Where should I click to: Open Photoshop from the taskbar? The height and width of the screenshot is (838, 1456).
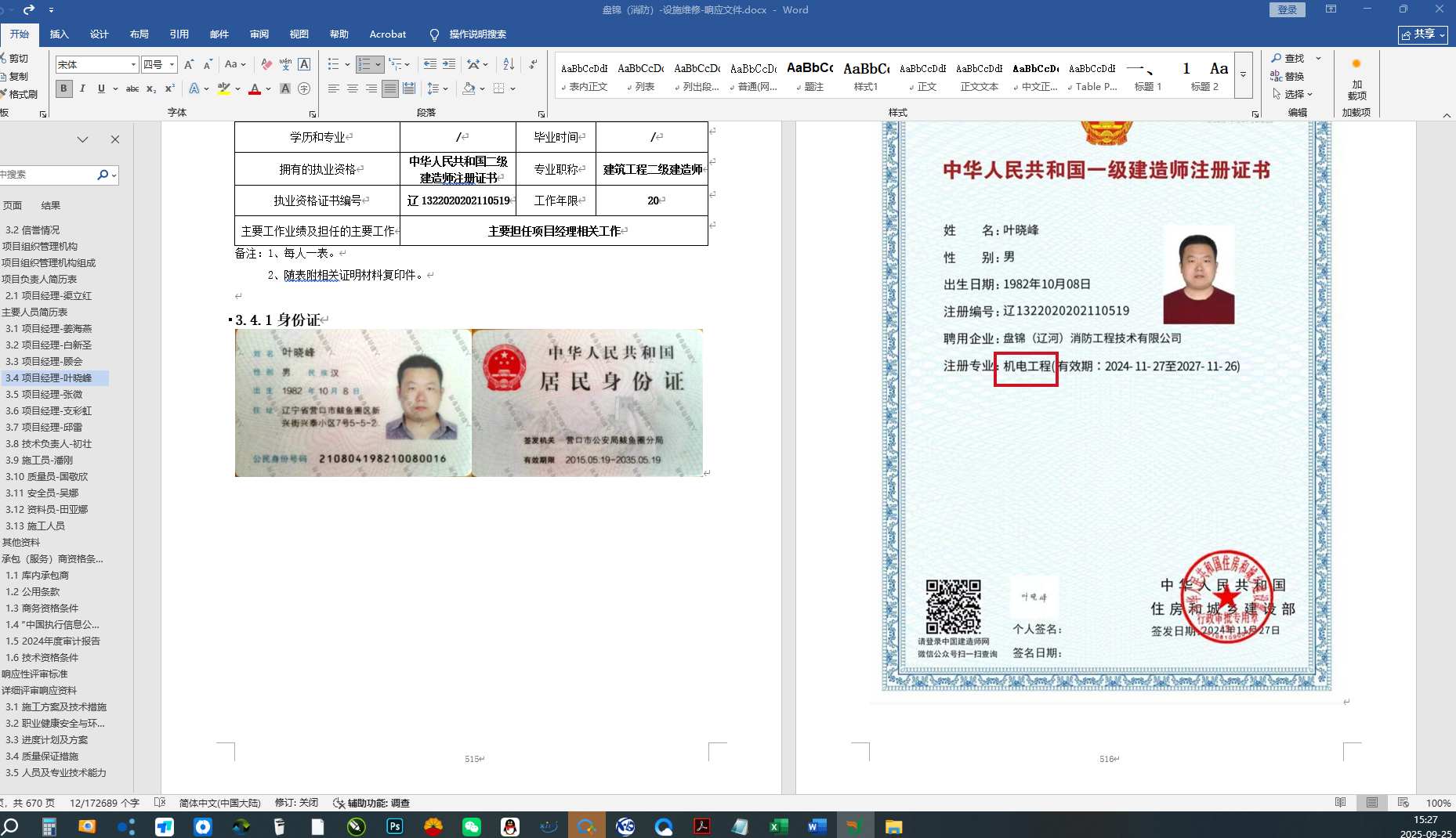click(395, 826)
